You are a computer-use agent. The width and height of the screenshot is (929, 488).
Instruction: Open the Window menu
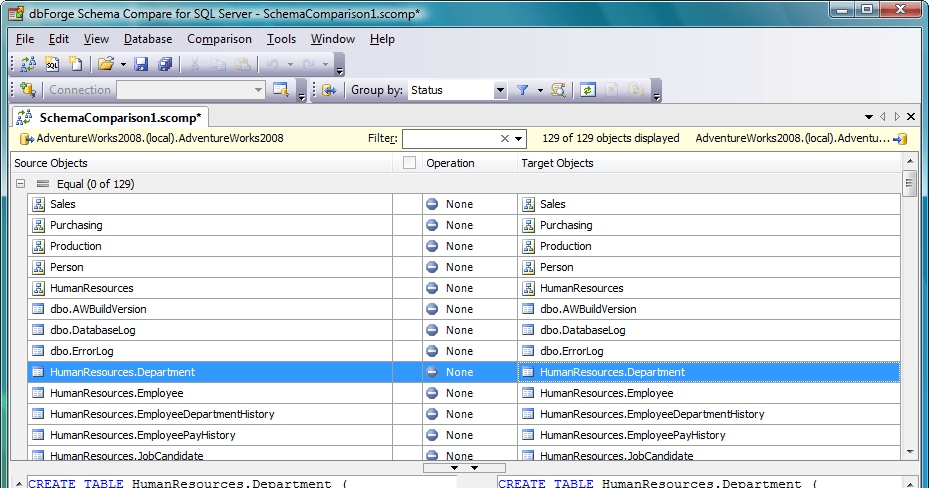[x=333, y=39]
